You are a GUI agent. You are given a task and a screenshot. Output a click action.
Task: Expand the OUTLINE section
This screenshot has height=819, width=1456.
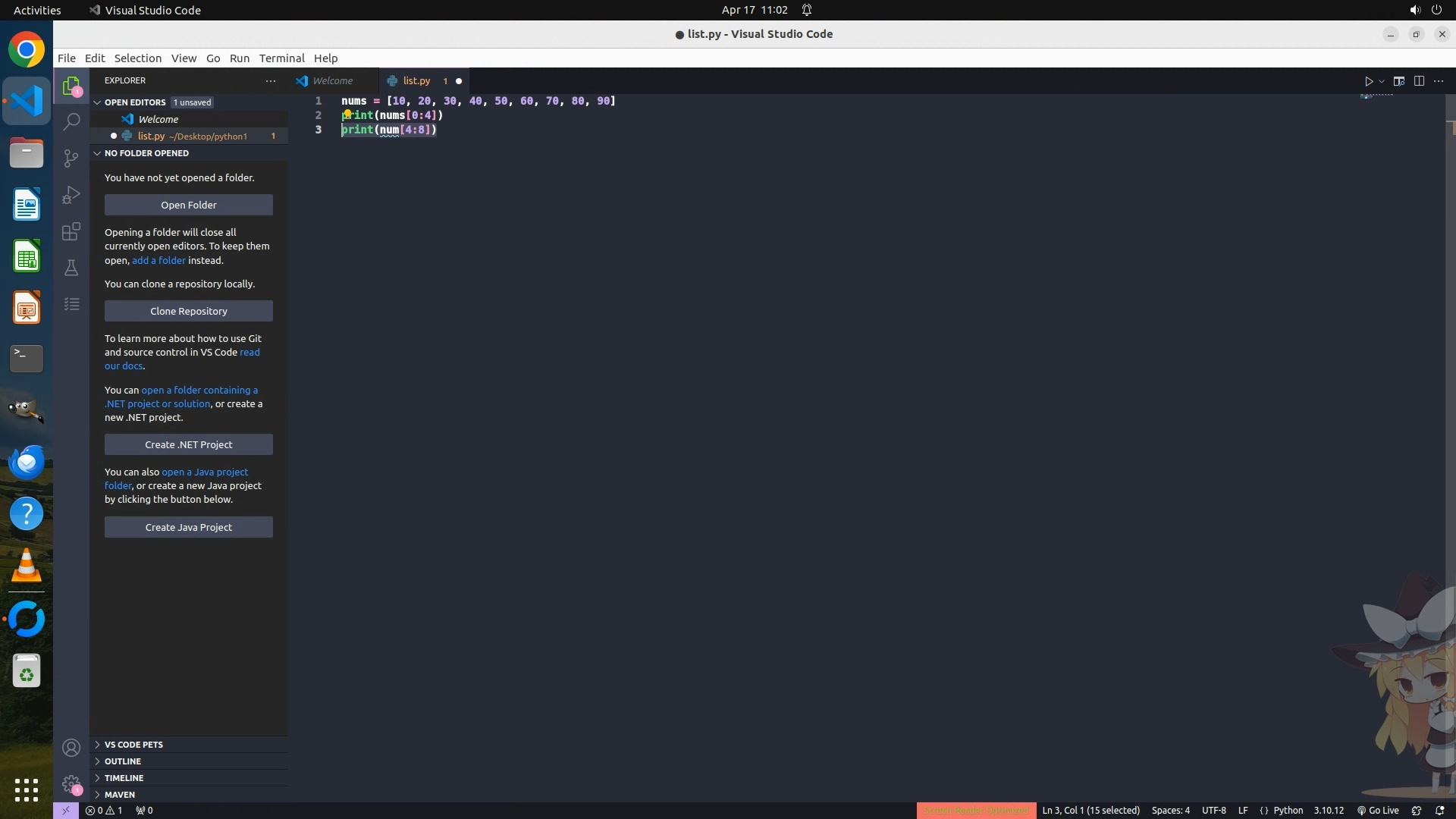[123, 761]
